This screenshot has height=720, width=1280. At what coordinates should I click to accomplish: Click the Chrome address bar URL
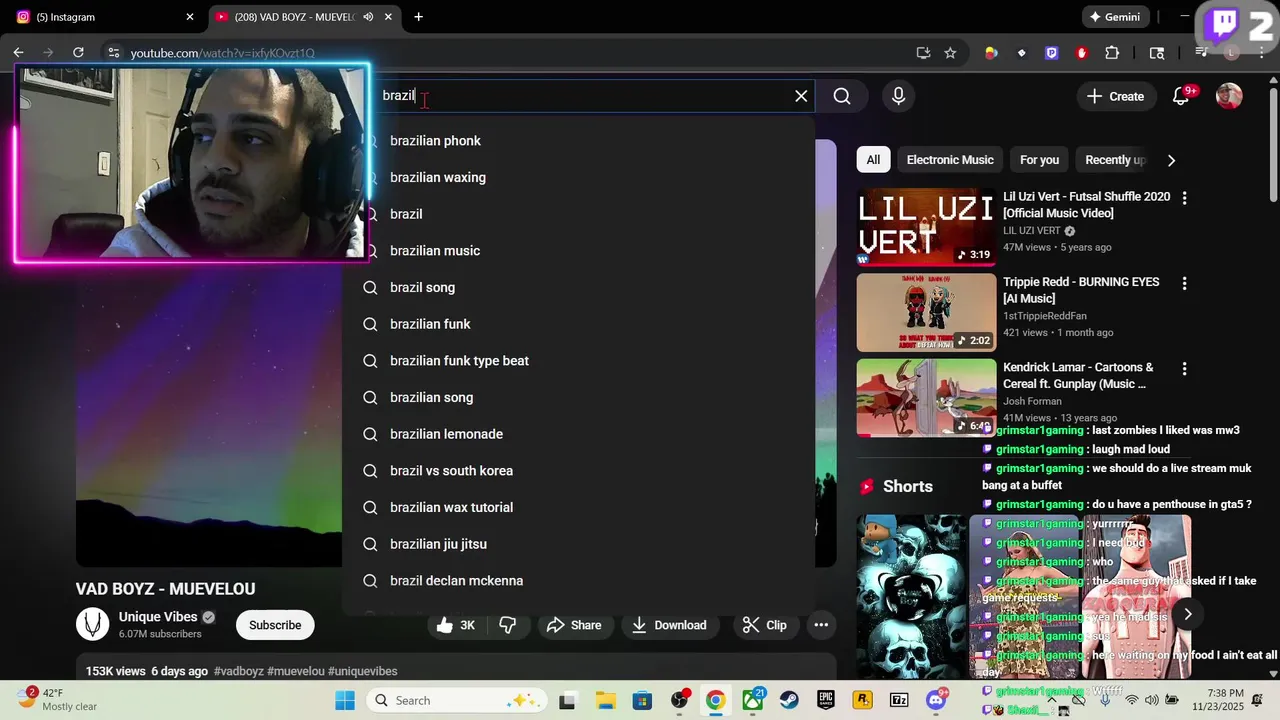[223, 53]
